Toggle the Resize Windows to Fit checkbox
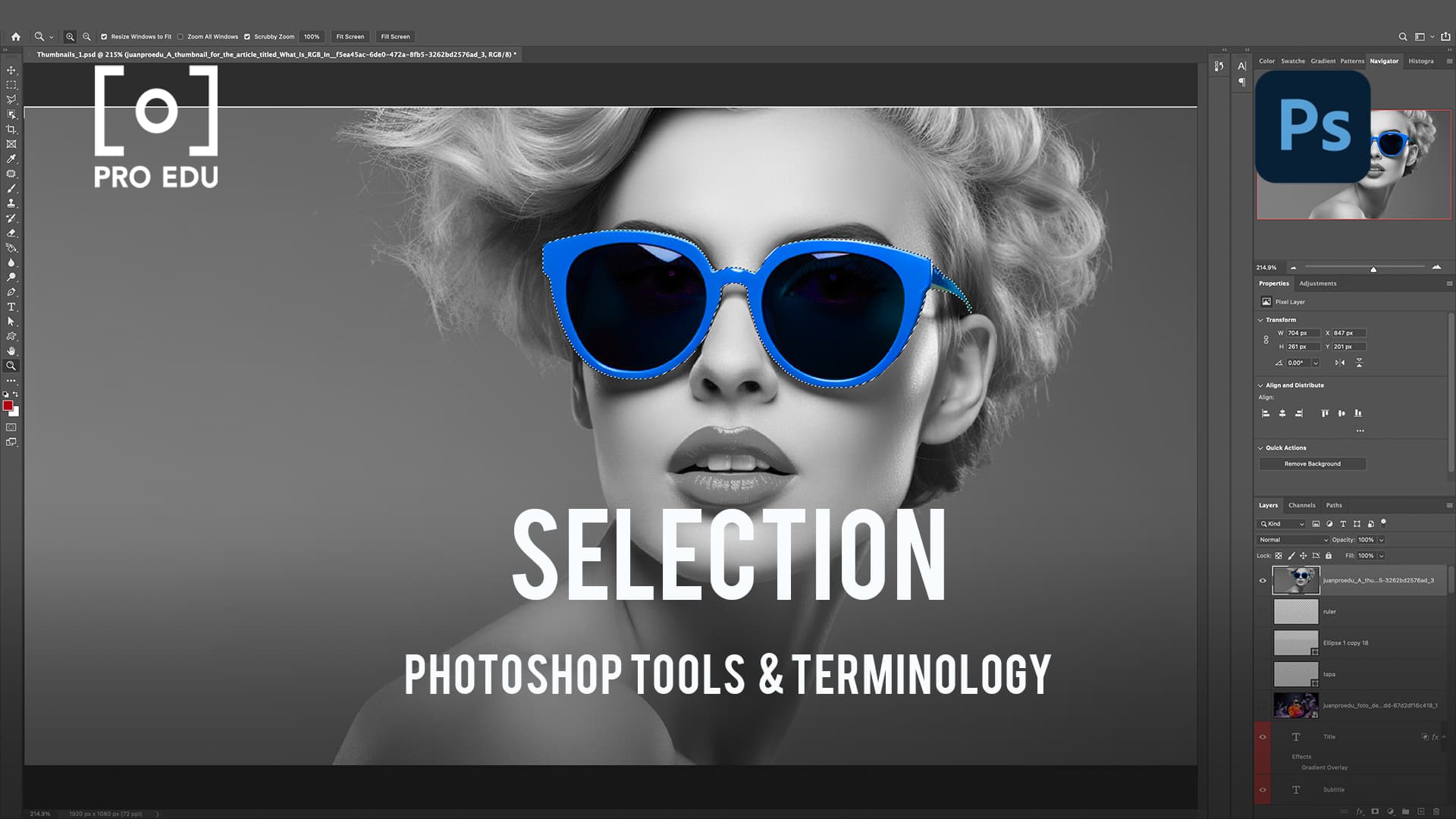 [104, 36]
